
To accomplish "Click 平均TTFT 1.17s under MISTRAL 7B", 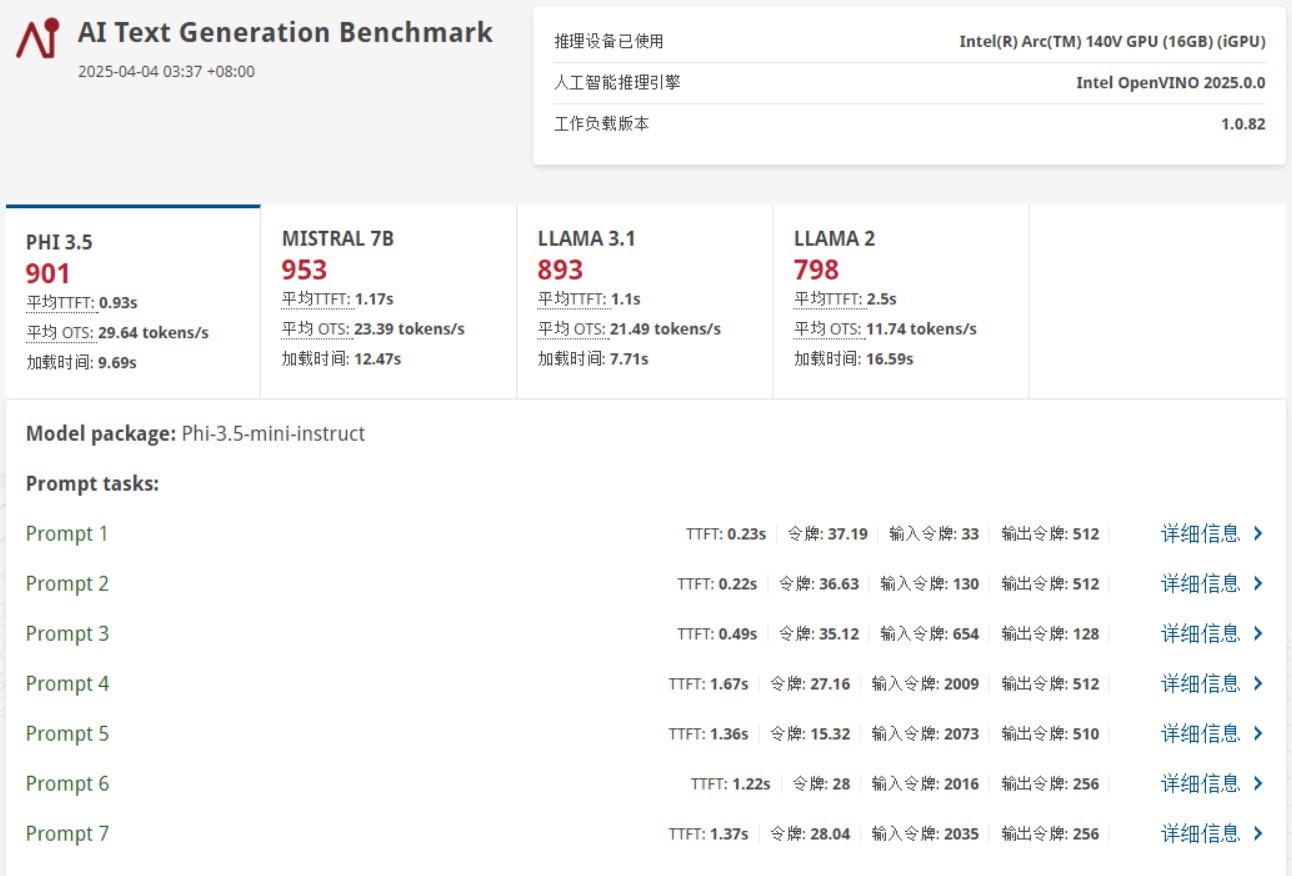I will 339,299.
